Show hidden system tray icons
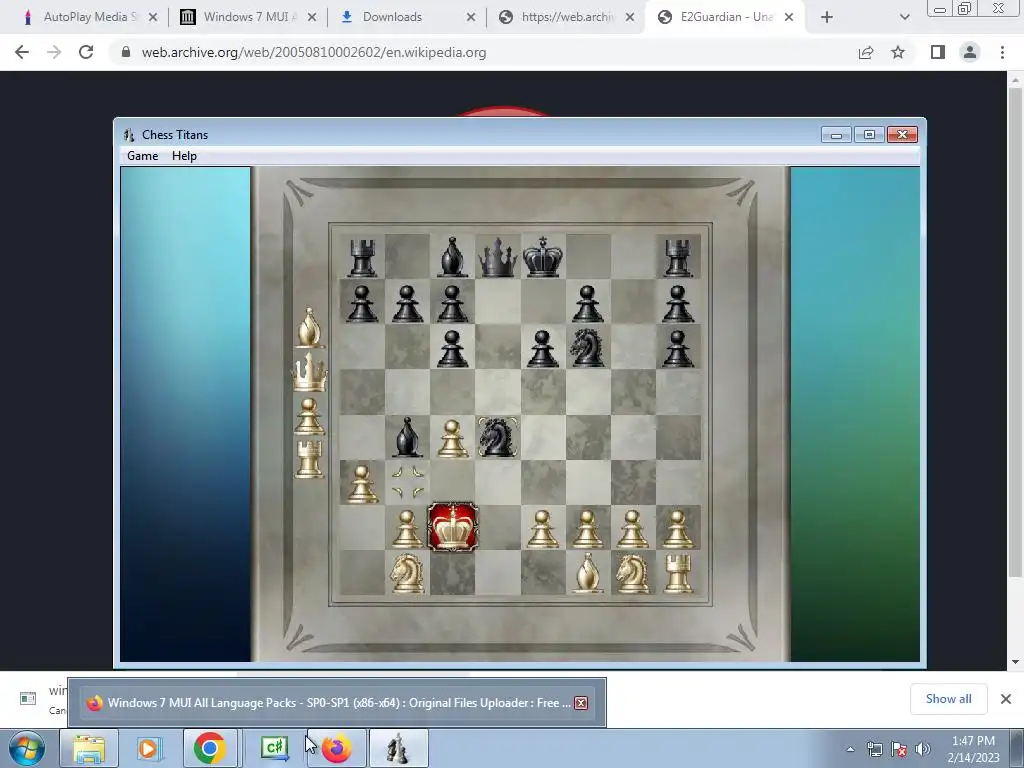This screenshot has height=768, width=1024. tap(850, 749)
